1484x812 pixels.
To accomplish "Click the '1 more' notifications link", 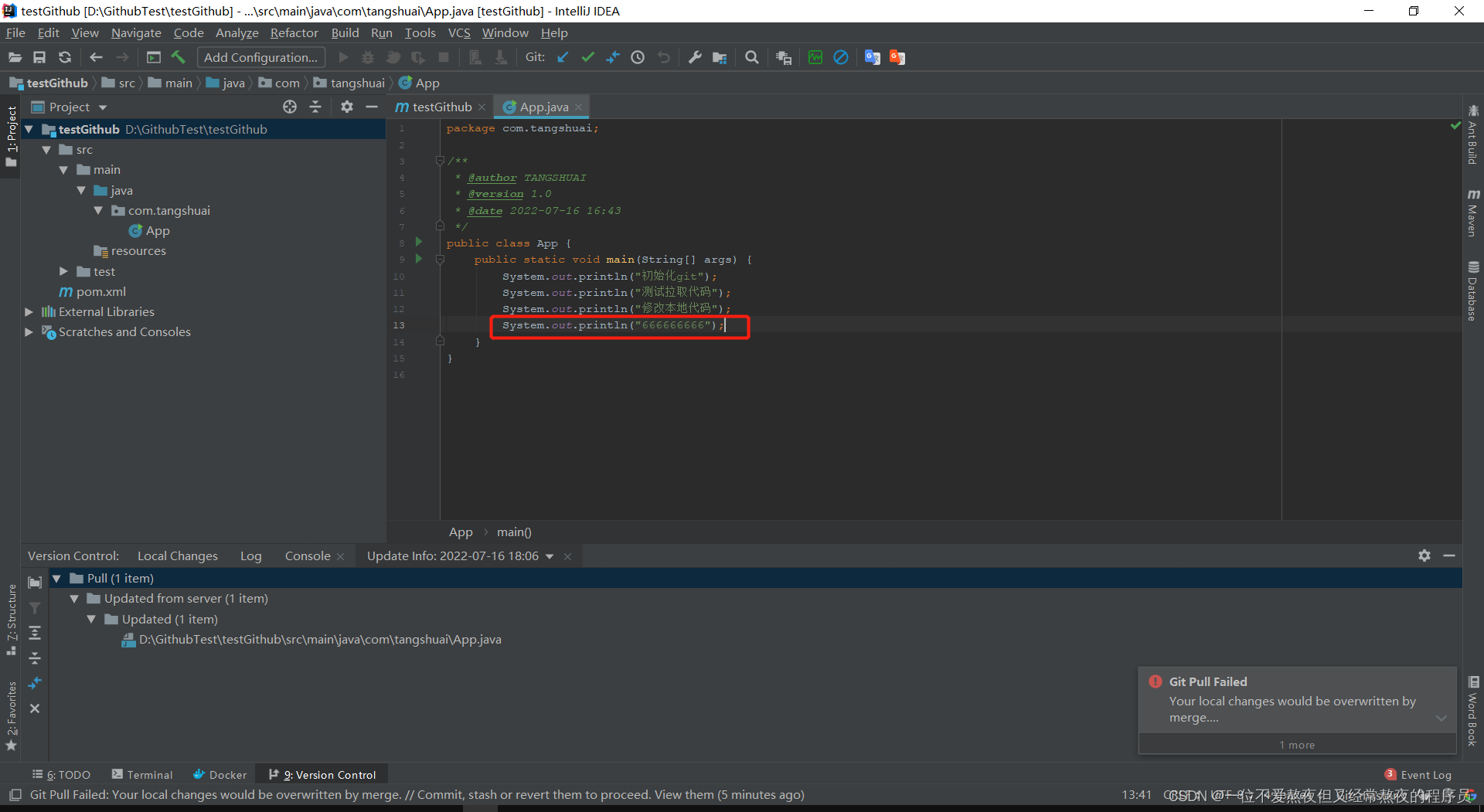I will tap(1297, 745).
